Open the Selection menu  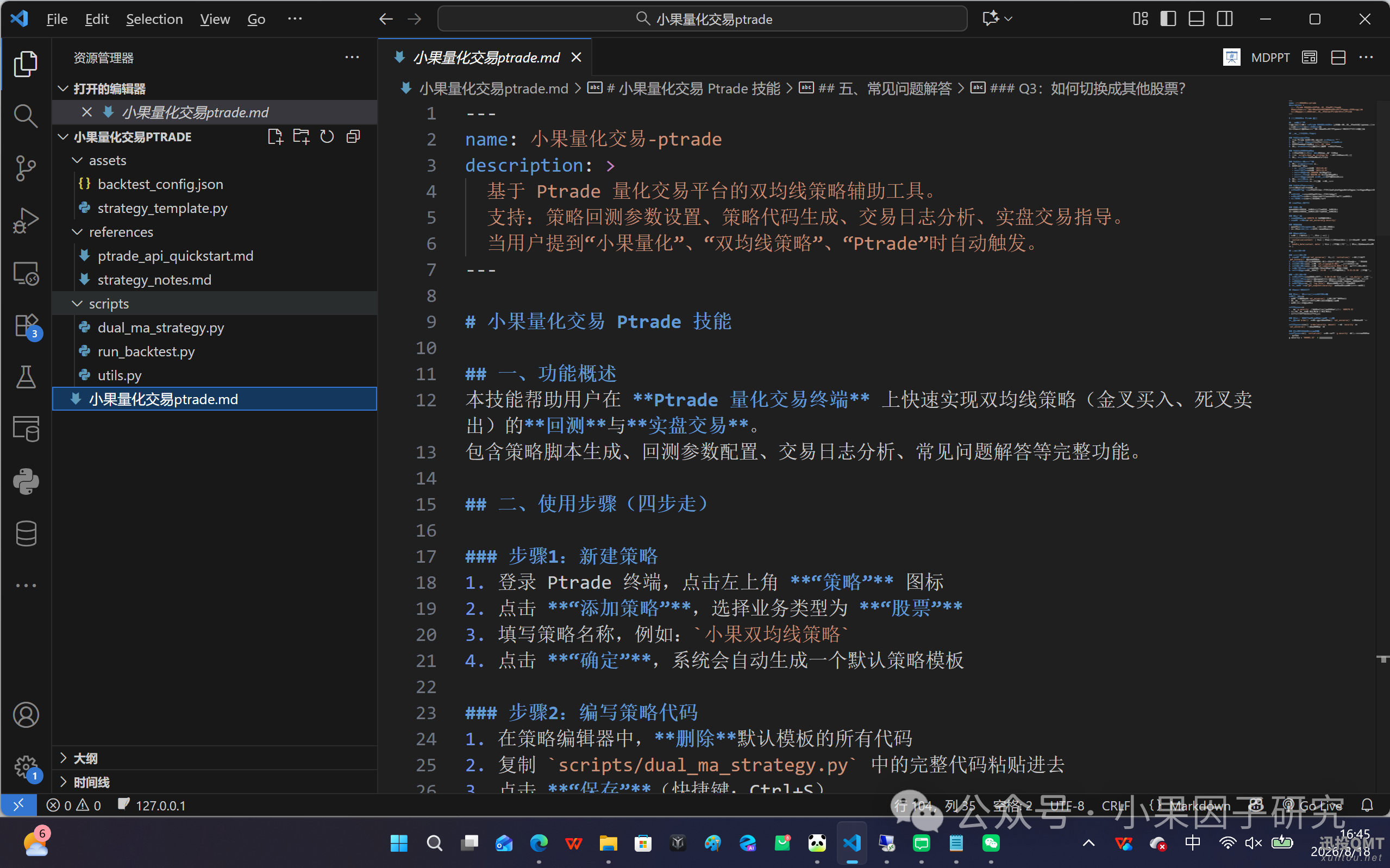(x=154, y=19)
